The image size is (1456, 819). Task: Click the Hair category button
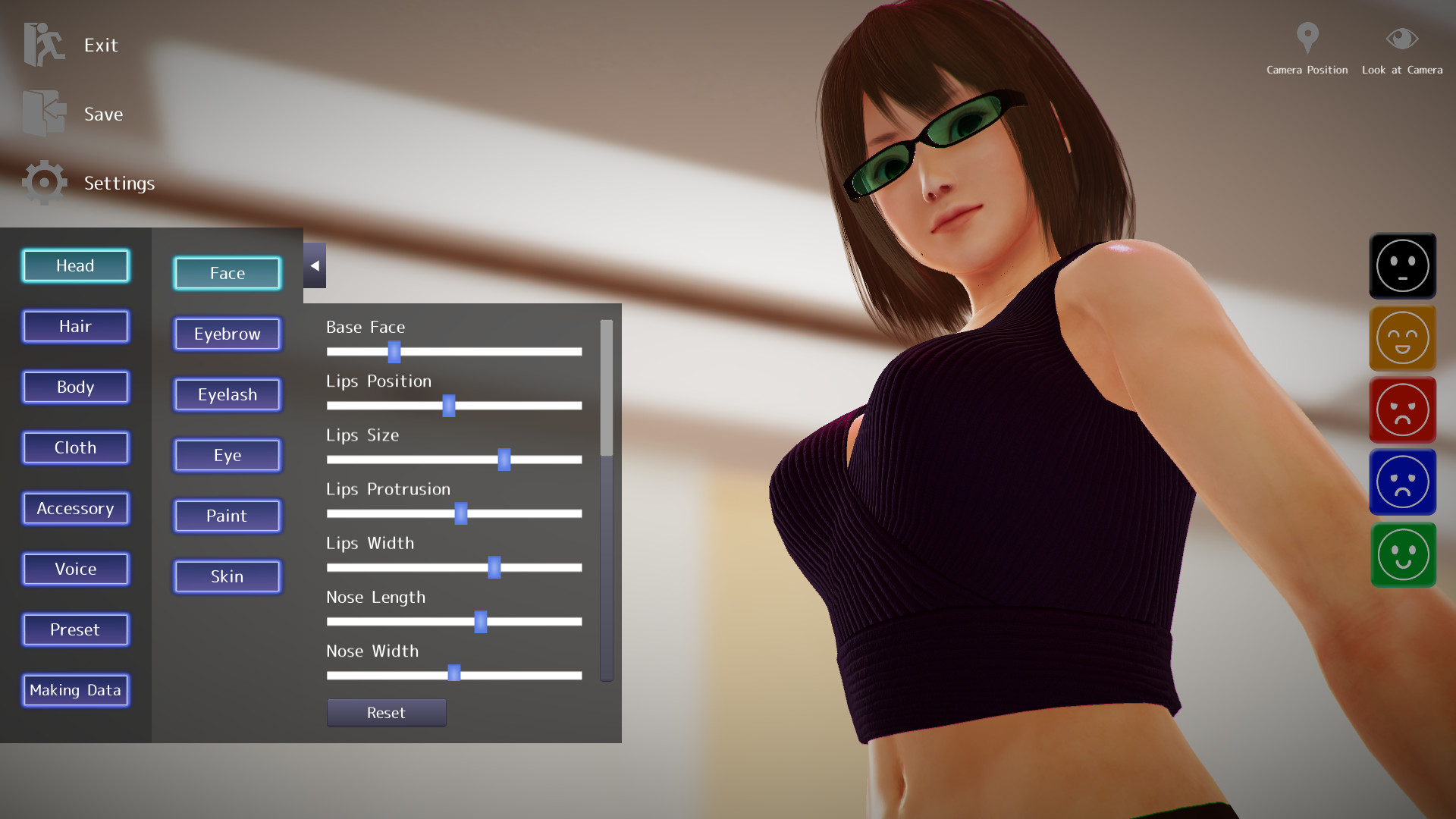tap(75, 326)
